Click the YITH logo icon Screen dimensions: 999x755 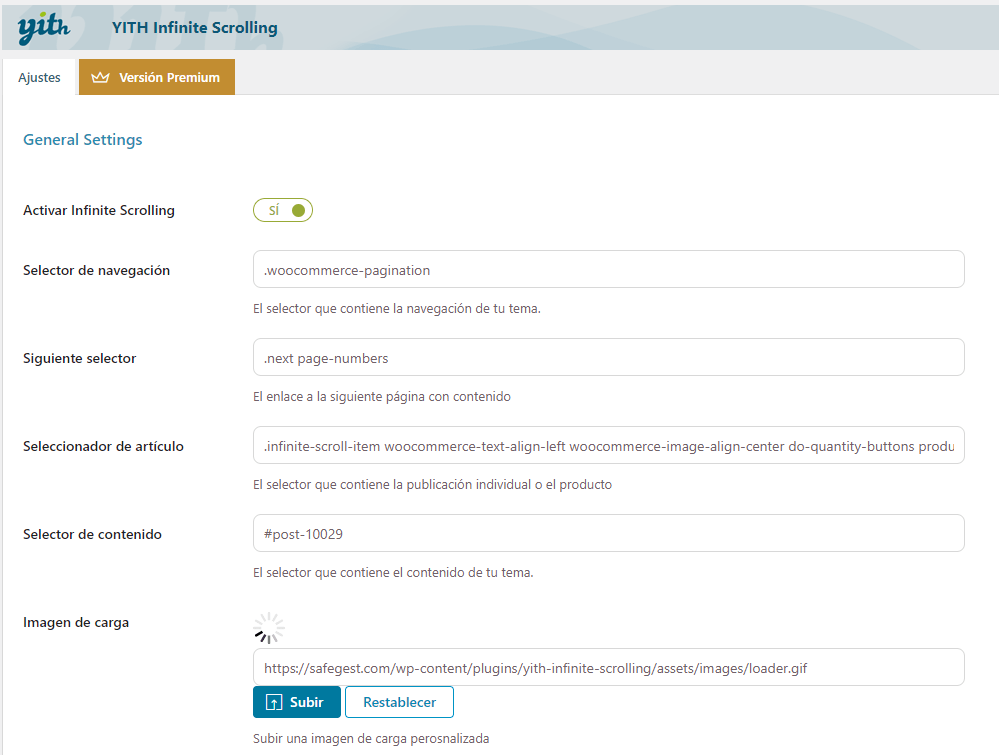click(43, 28)
